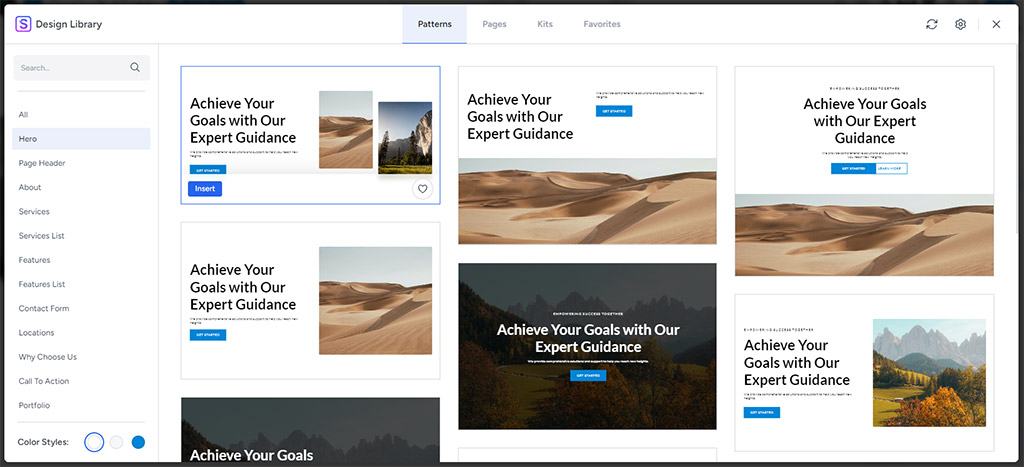Close the Design Library dialog
1024x467 pixels.
point(996,24)
